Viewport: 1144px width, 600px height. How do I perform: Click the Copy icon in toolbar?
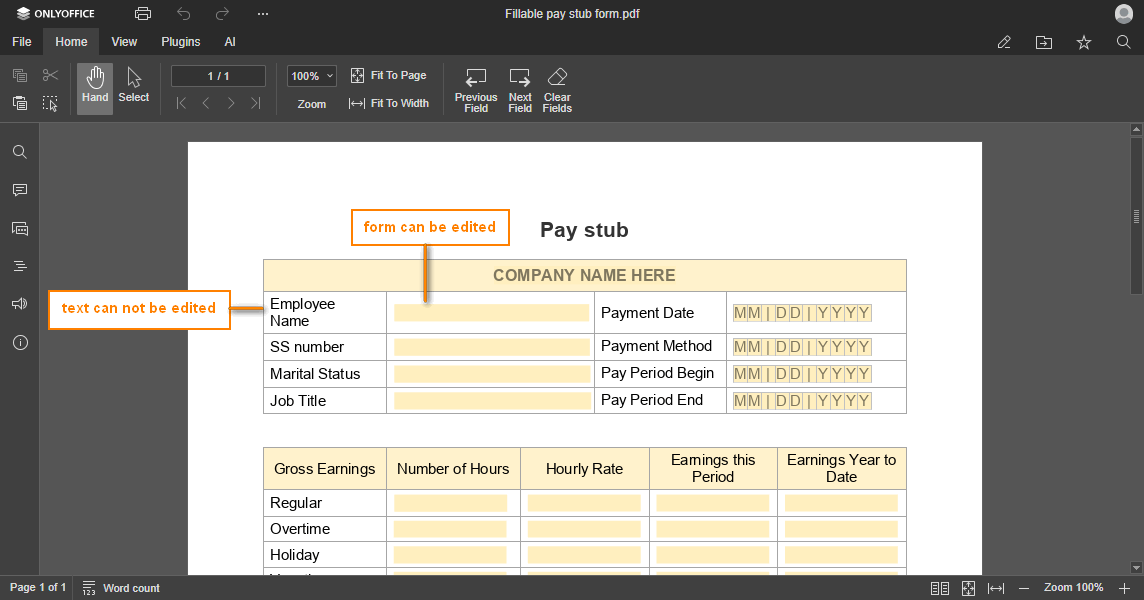pos(20,75)
